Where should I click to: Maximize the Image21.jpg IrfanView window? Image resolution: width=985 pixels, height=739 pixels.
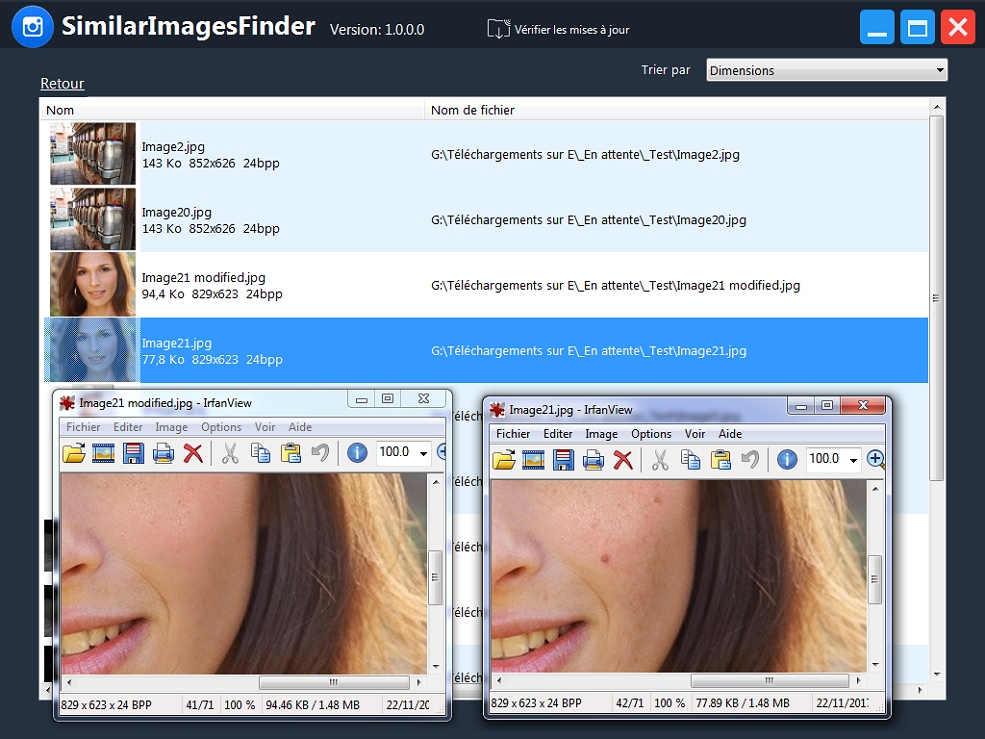[x=827, y=405]
